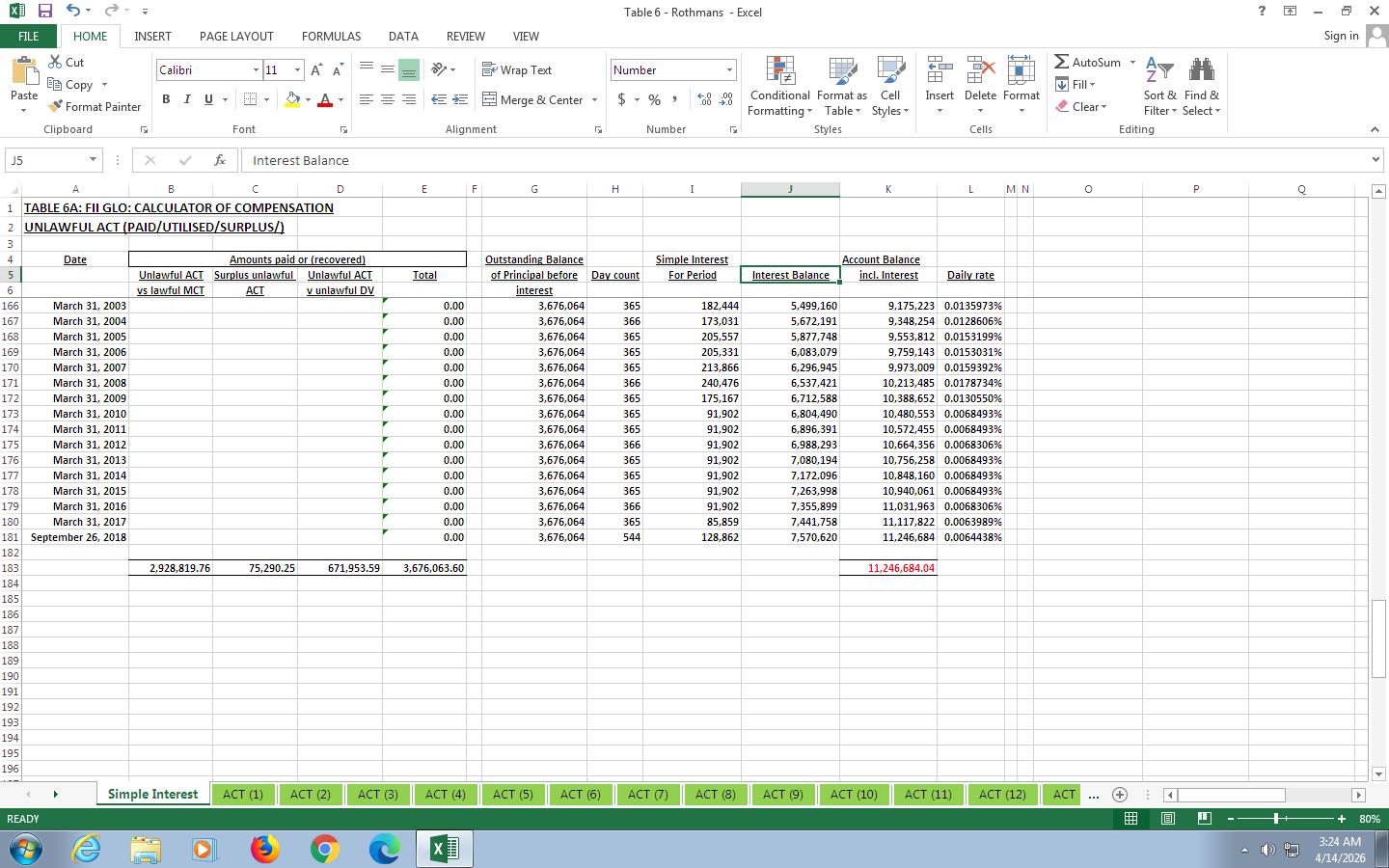1389x868 pixels.
Task: Apply percent style format
Action: tap(654, 99)
